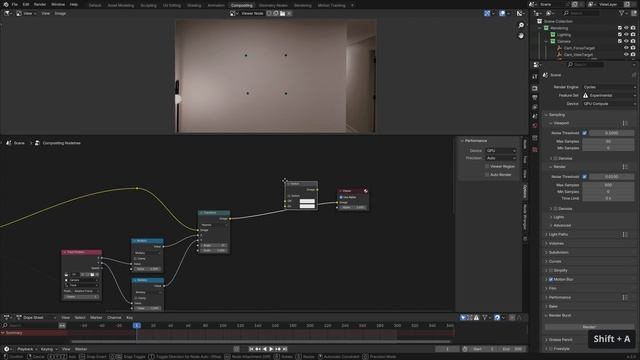This screenshot has width=640, height=360.
Task: Click Max Samples field under Viewport
Action: (608, 141)
